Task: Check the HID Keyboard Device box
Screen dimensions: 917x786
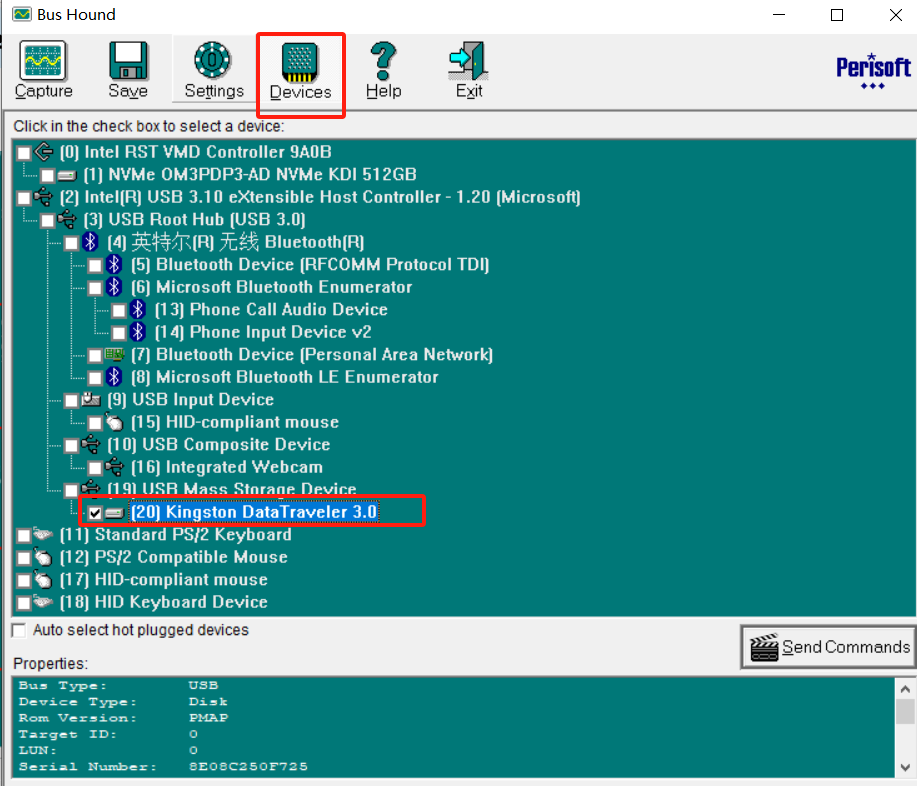Action: pyautogui.click(x=24, y=602)
